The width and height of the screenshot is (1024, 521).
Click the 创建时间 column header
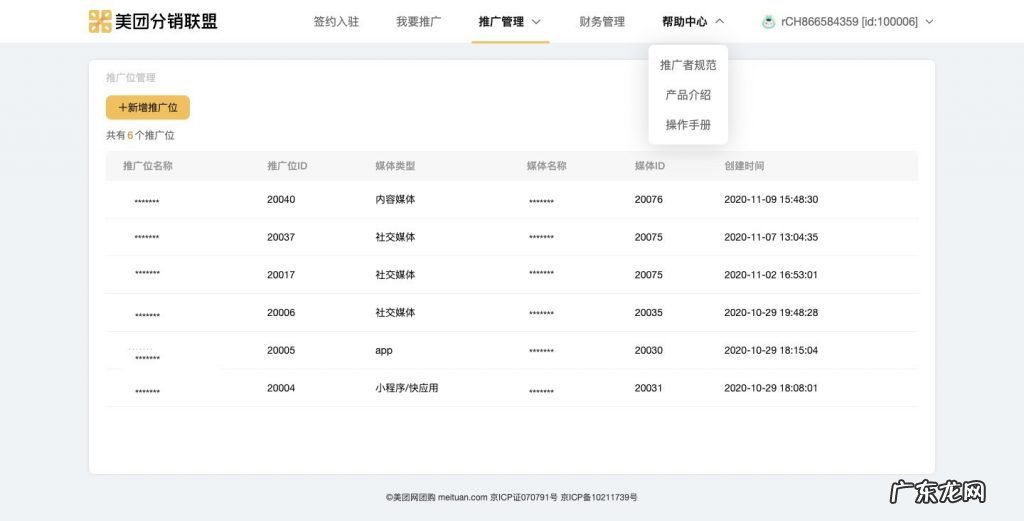[744, 166]
